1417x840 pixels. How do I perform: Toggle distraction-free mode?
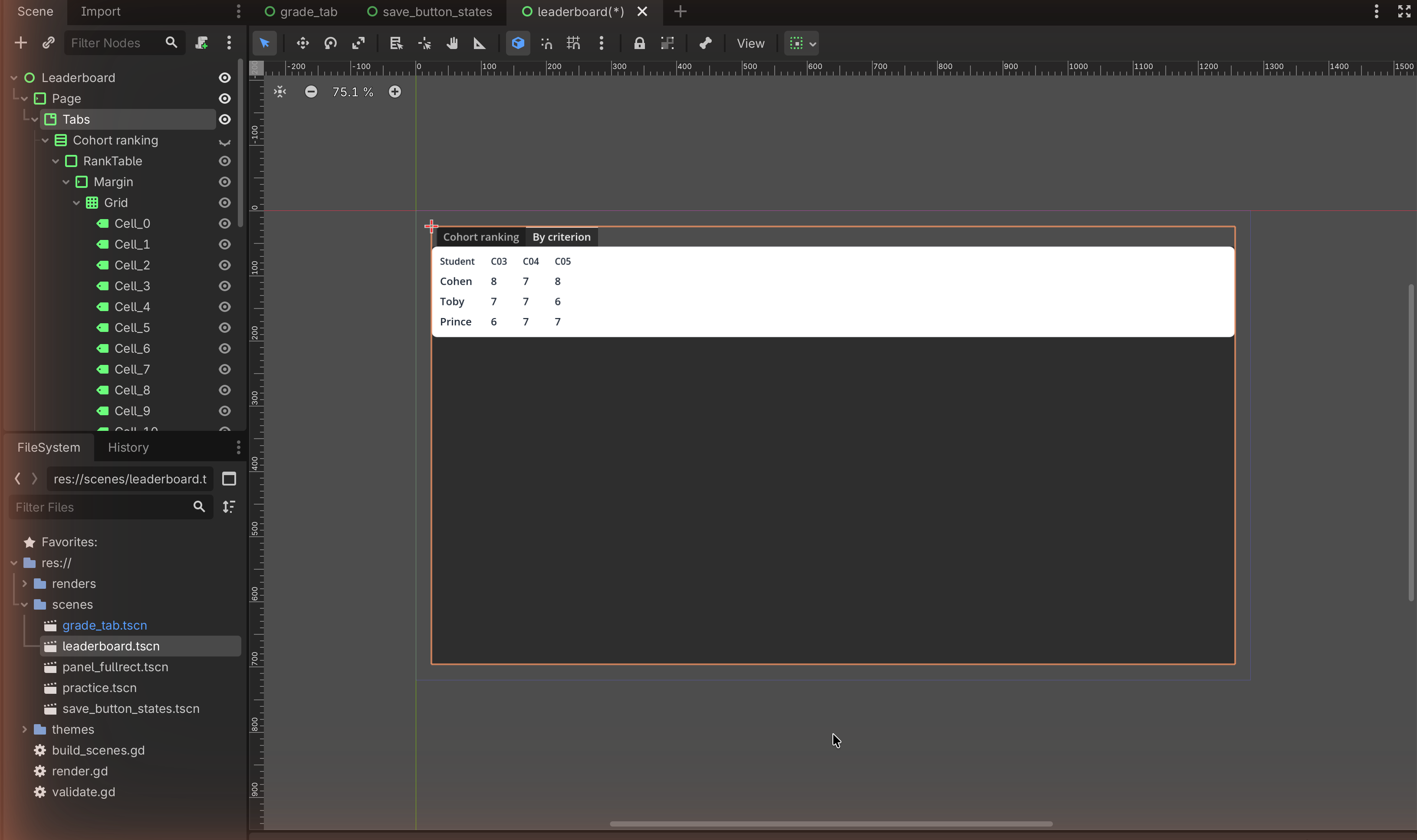pyautogui.click(x=1404, y=11)
